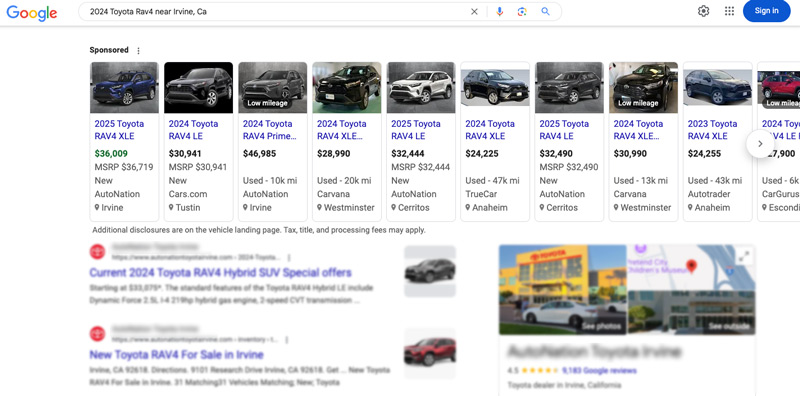Click the red RAV4 thumbnail beside For Sale result

[430, 353]
